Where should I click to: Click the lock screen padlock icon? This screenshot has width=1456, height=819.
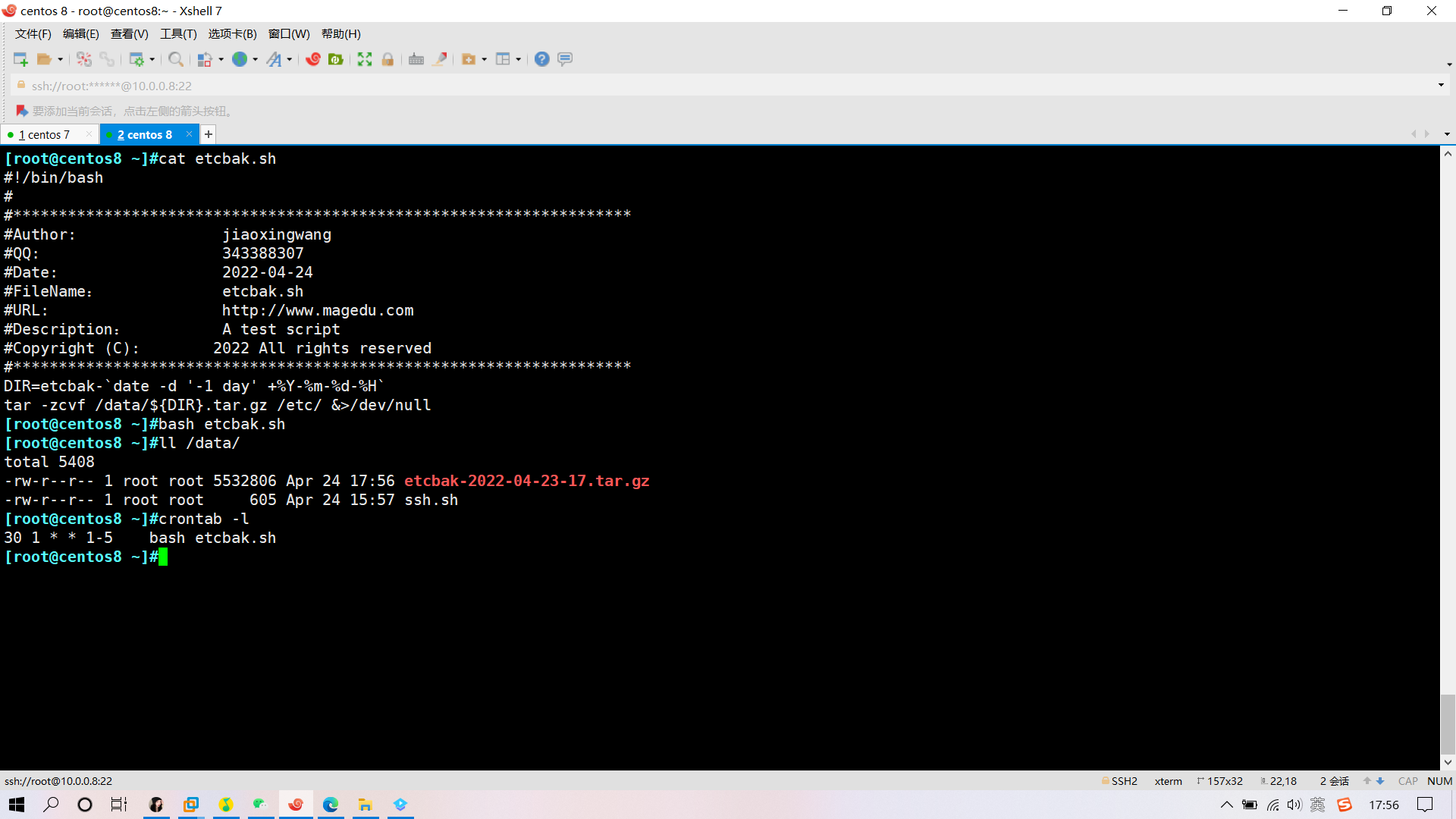tap(388, 59)
